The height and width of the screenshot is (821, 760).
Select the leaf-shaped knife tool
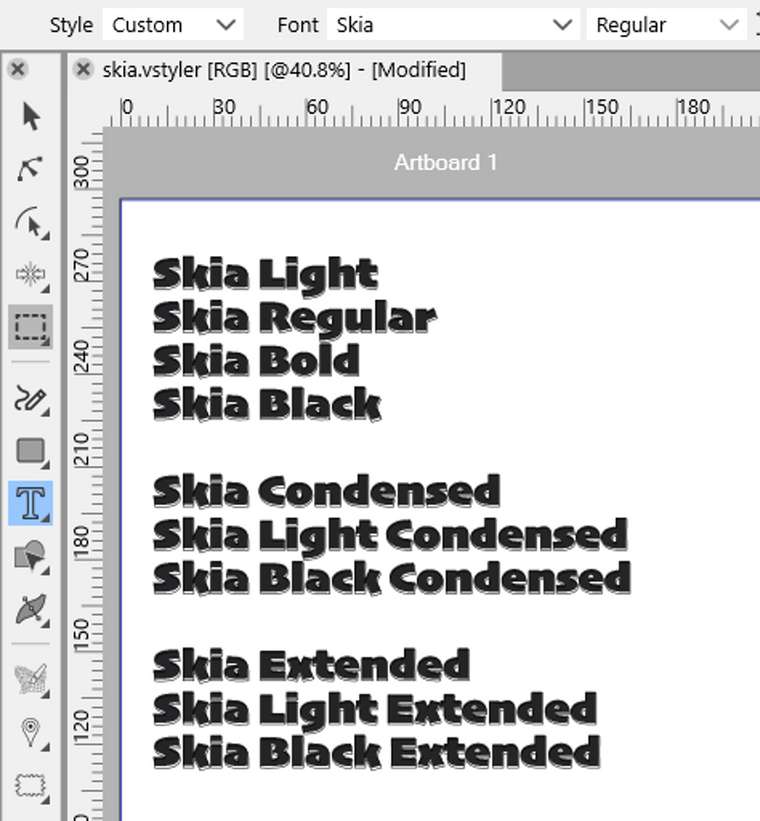click(x=31, y=609)
